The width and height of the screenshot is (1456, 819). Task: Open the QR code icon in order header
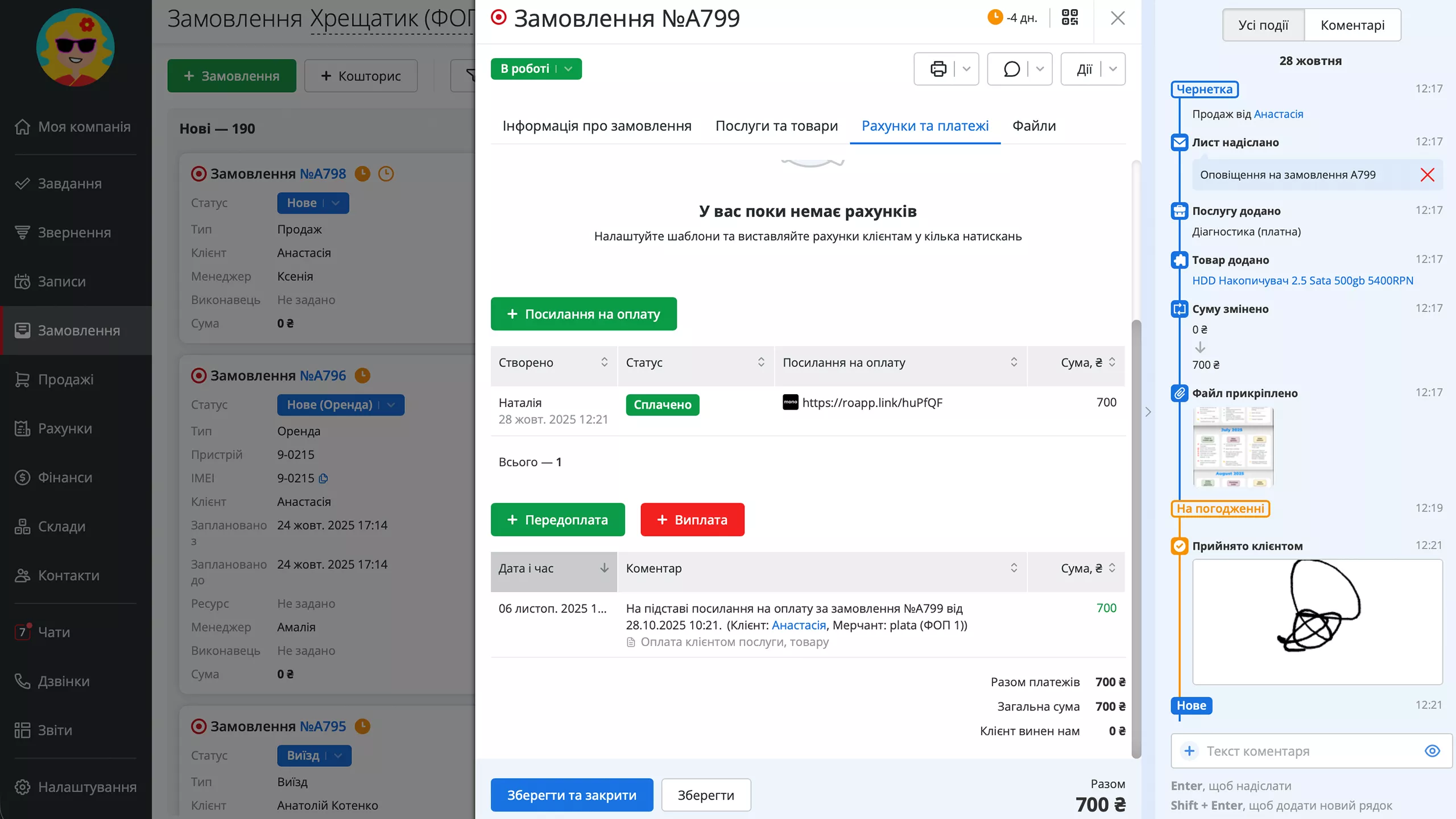click(x=1070, y=18)
